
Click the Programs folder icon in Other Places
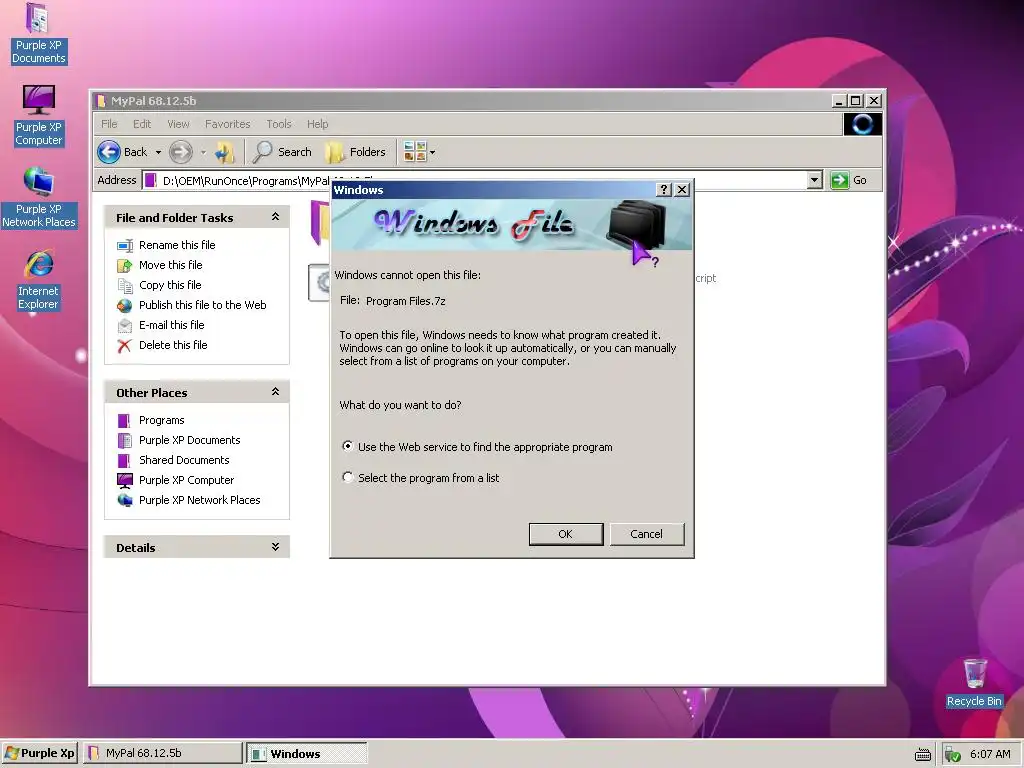124,421
